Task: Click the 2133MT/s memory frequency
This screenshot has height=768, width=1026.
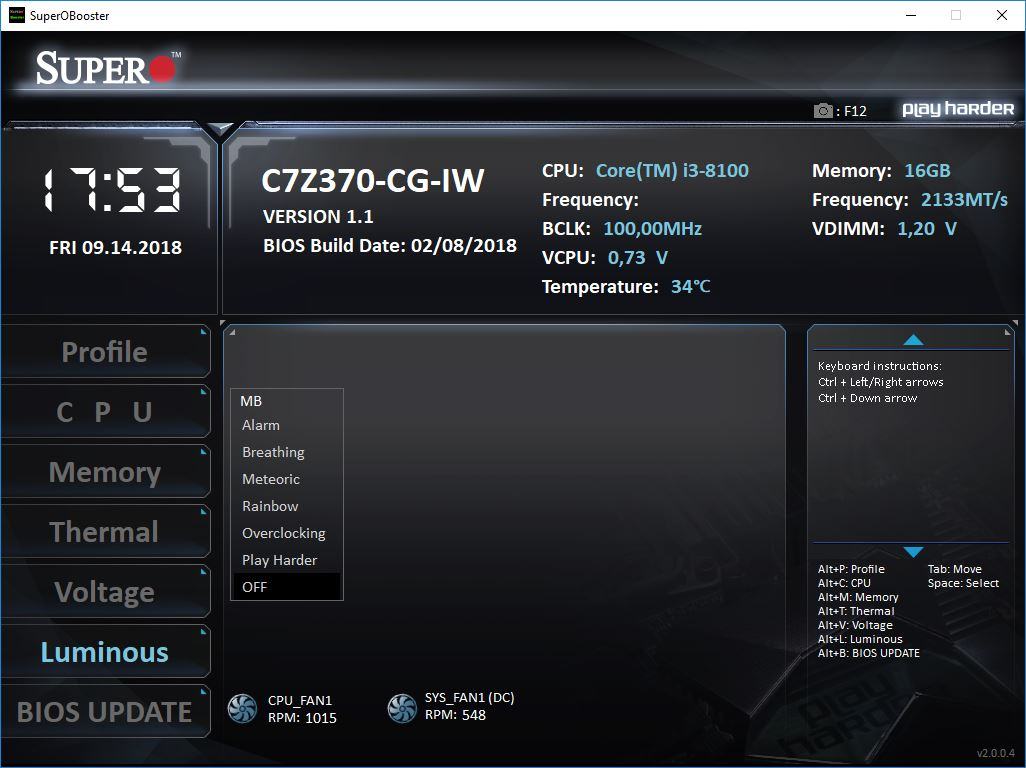Action: [x=964, y=200]
